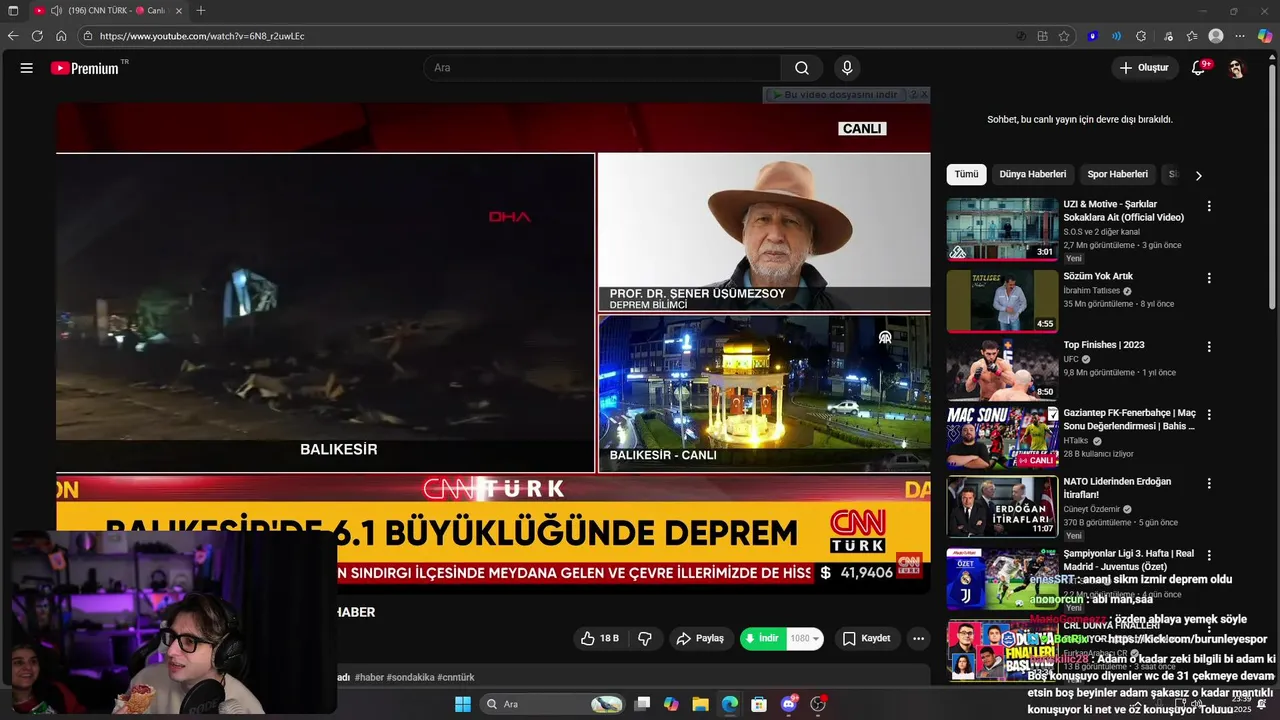The width and height of the screenshot is (1280, 720).
Task: Open Gaziantep FK-Fenerbahçe live thumbnail
Action: point(1002,437)
